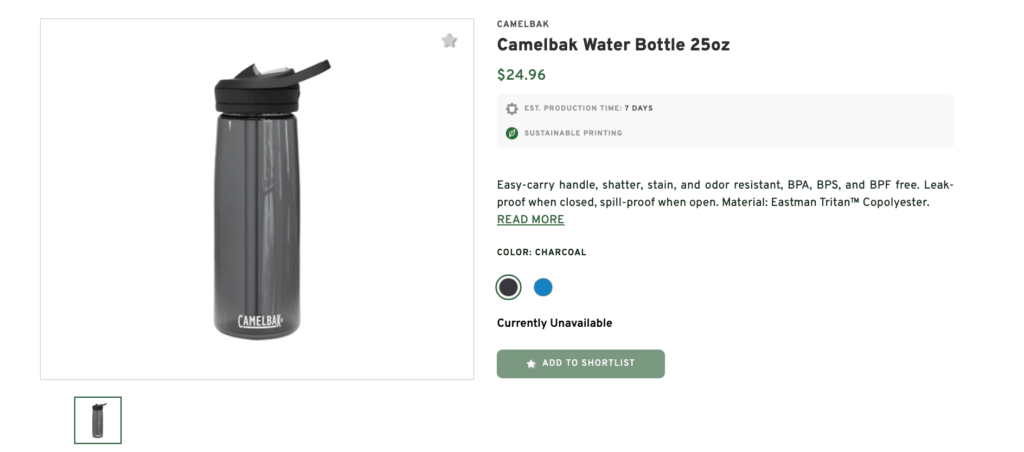Click the star icon inside shortlist button
Screen dimensions: 1024x452
pyautogui.click(x=531, y=364)
